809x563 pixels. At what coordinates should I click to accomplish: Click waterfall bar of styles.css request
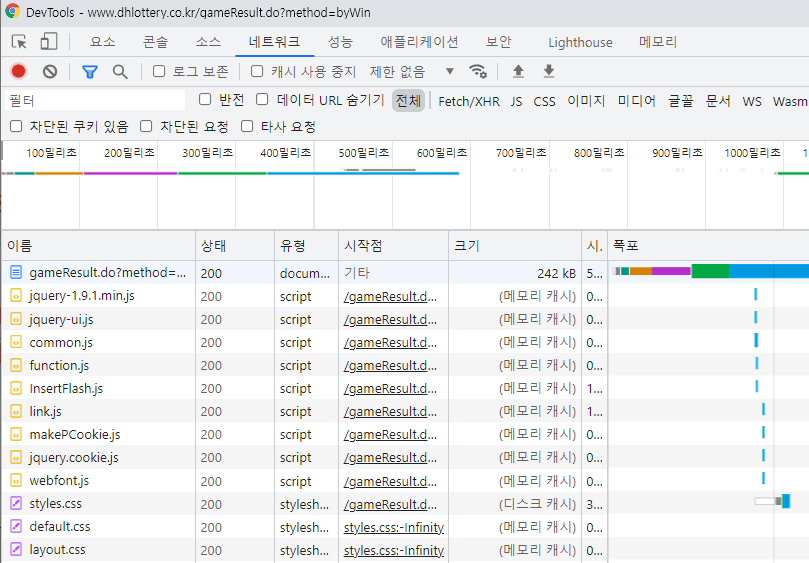point(772,501)
